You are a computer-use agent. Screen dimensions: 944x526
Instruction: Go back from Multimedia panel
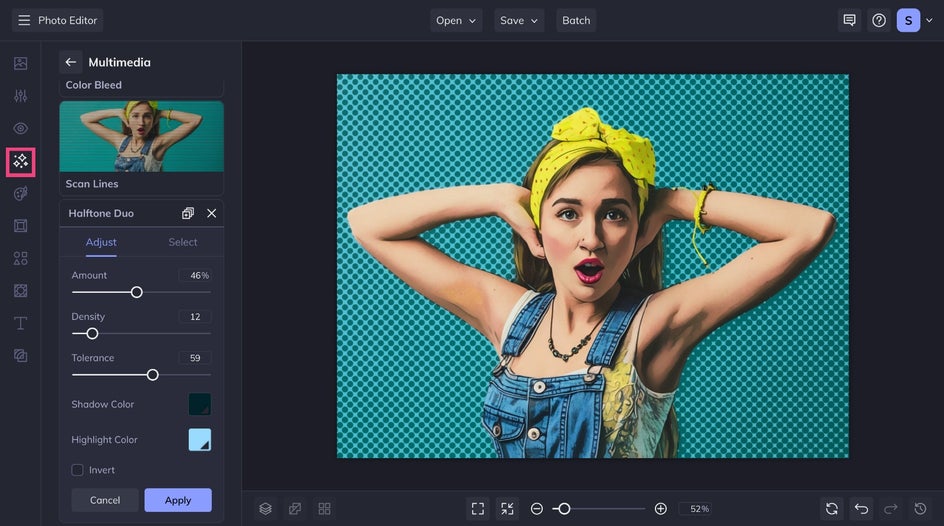(70, 62)
